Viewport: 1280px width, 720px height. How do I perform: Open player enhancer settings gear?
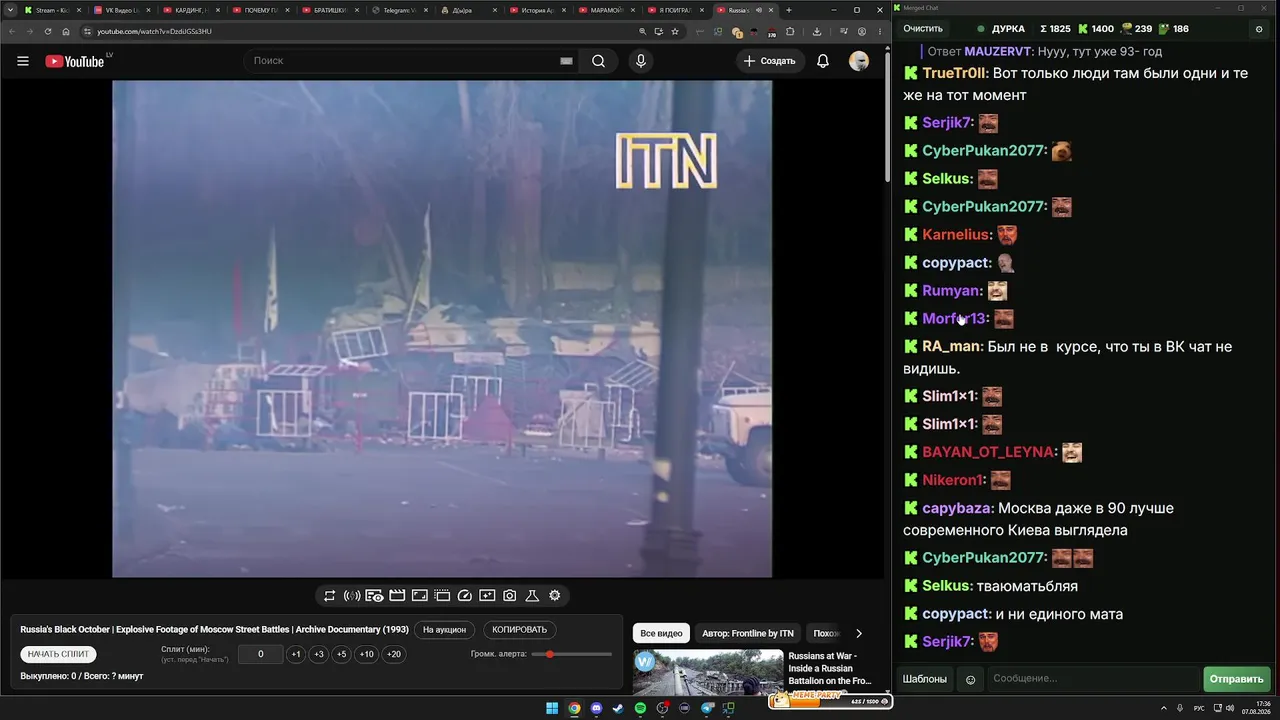click(x=555, y=596)
